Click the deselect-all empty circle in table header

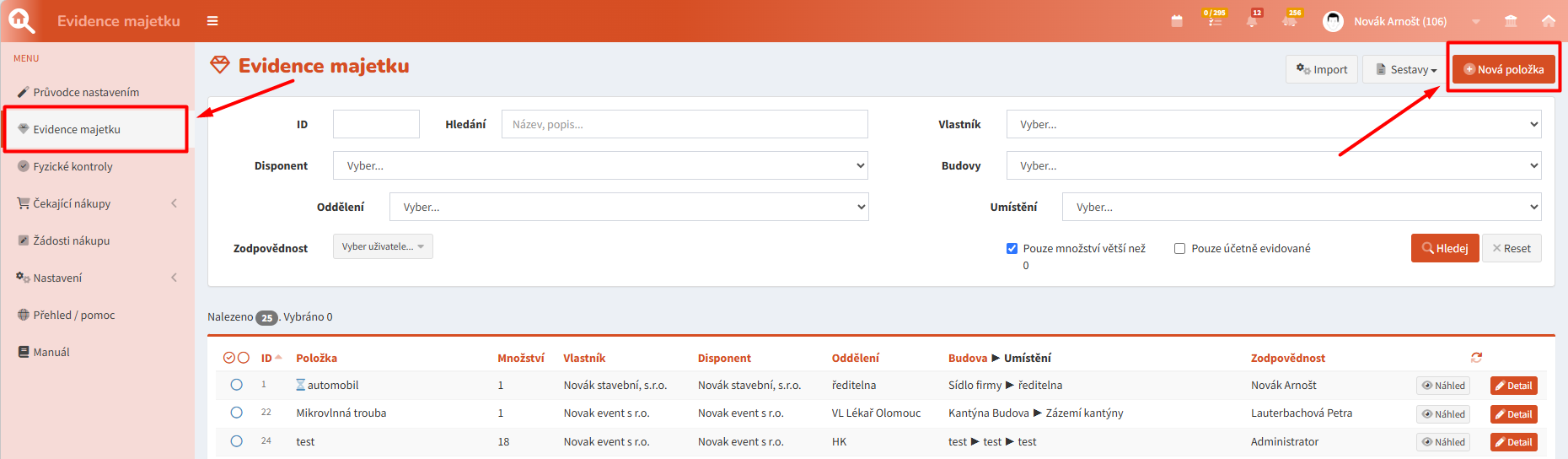pyautogui.click(x=244, y=358)
